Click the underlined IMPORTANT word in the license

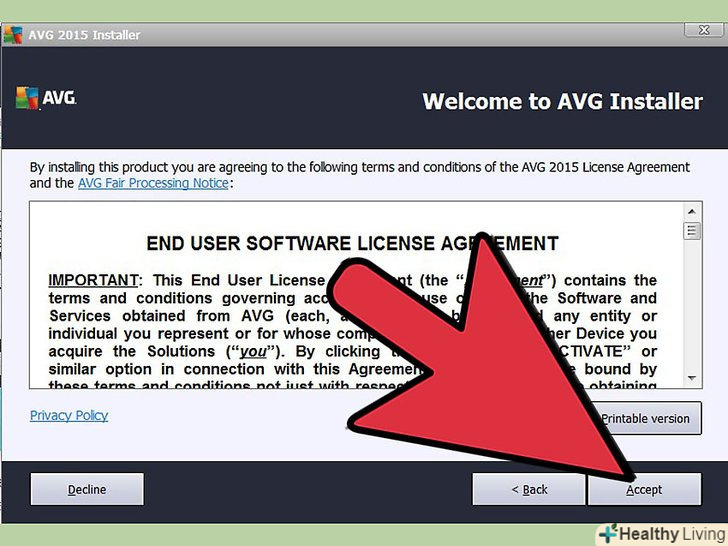point(93,280)
